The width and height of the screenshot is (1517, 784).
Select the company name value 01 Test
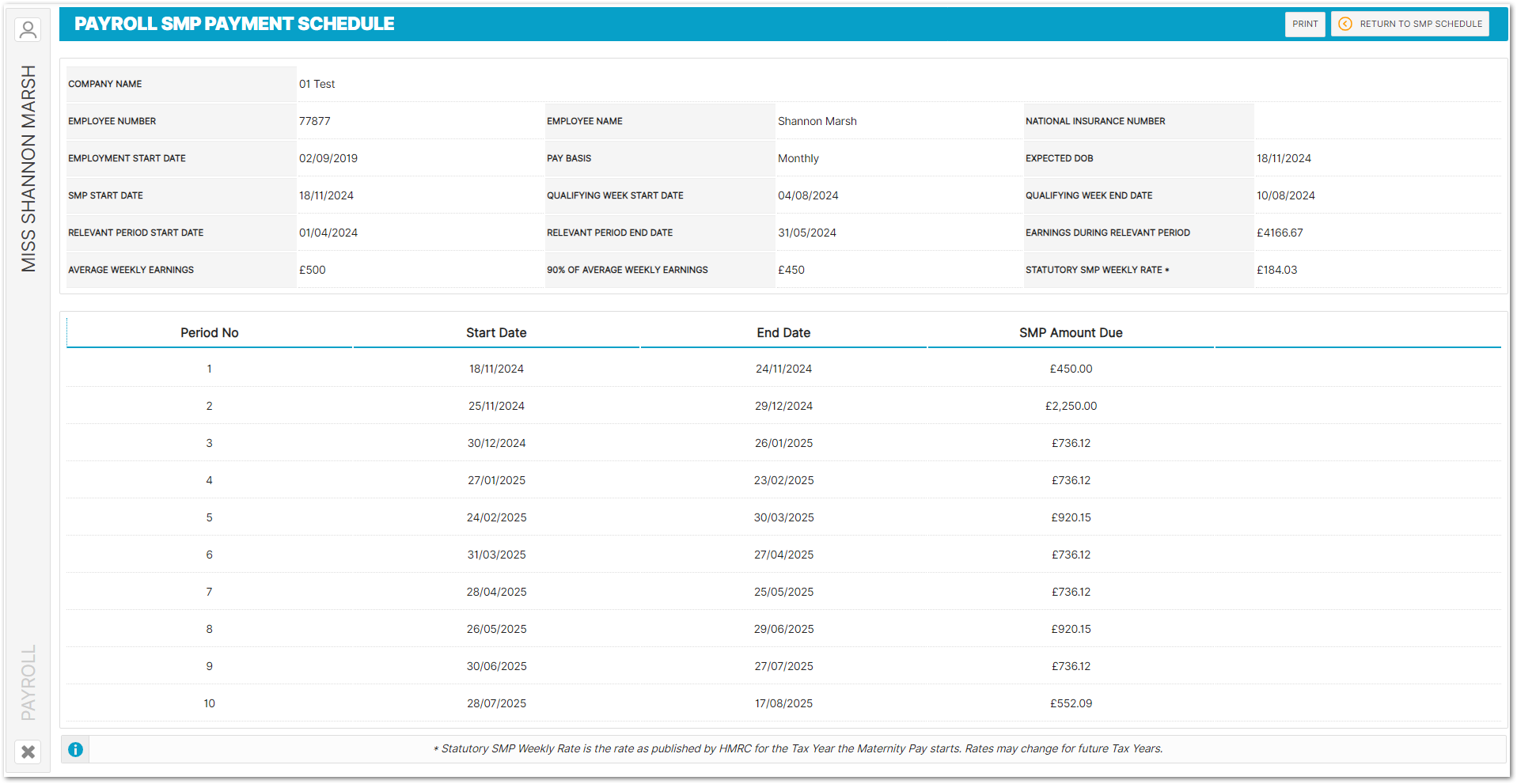click(x=317, y=84)
